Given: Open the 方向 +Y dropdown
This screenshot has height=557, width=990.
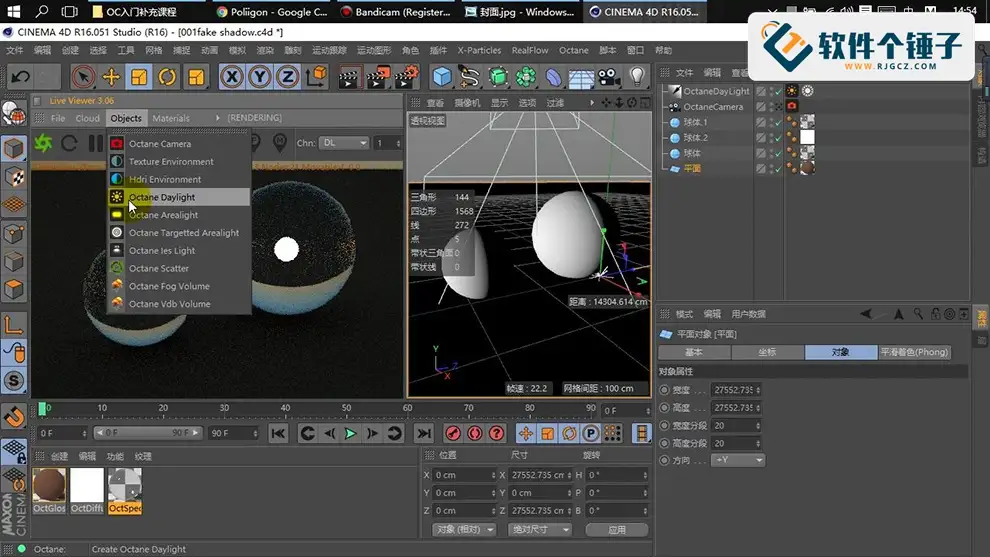Looking at the screenshot, I should (x=737, y=460).
